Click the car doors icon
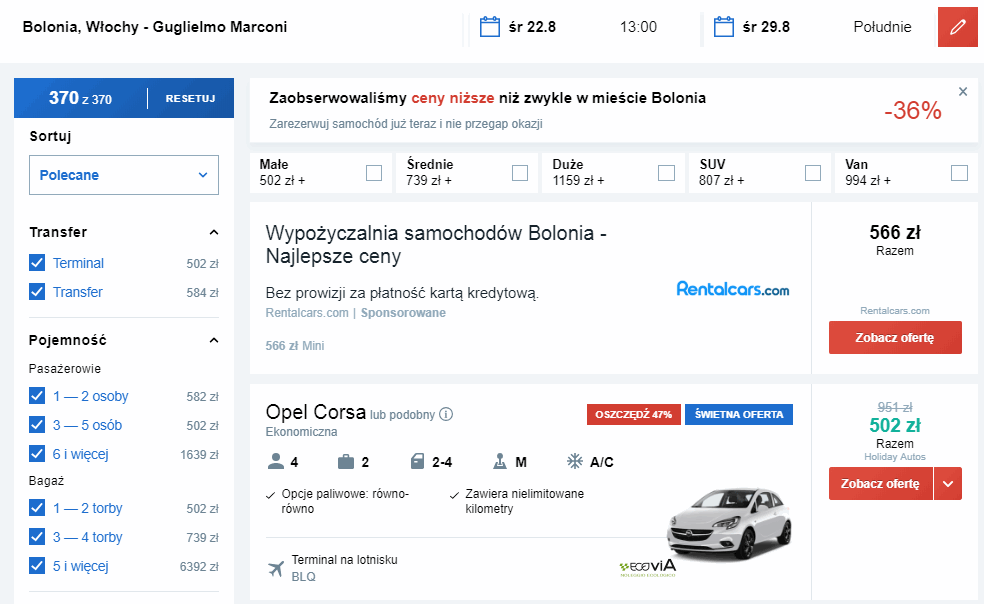This screenshot has width=984, height=604. [417, 462]
